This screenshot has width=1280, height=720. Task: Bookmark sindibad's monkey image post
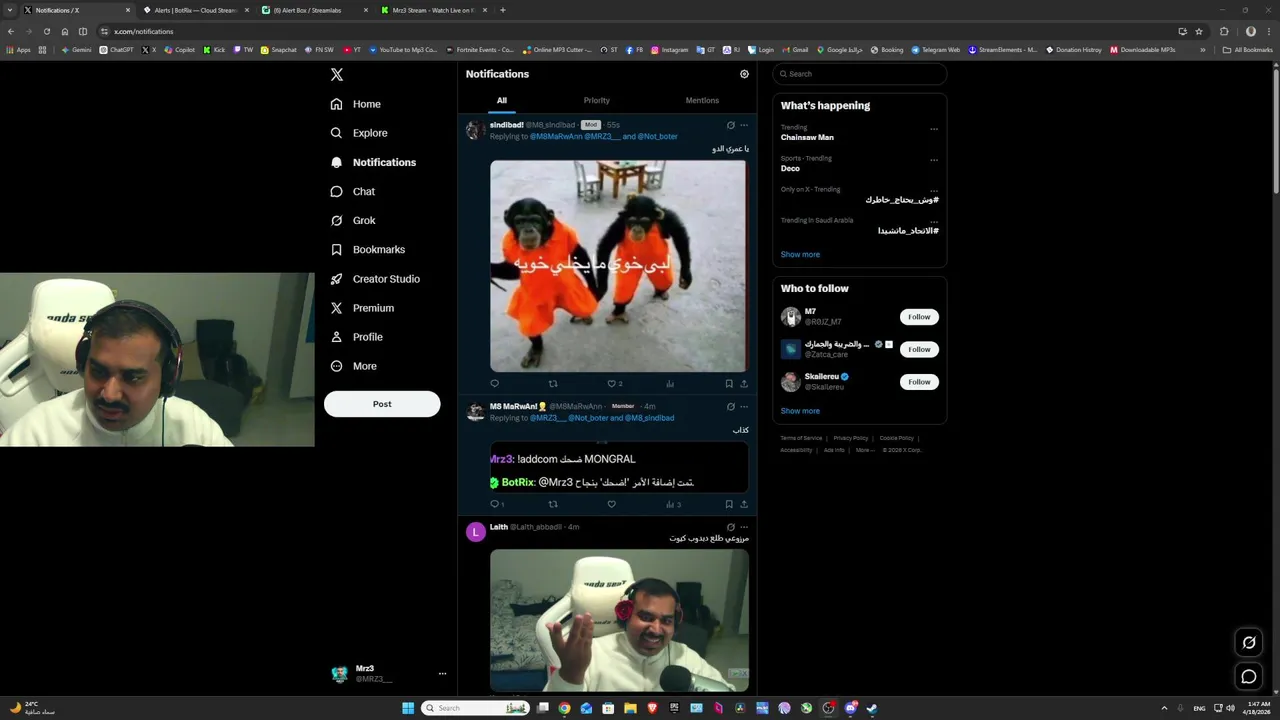click(728, 383)
